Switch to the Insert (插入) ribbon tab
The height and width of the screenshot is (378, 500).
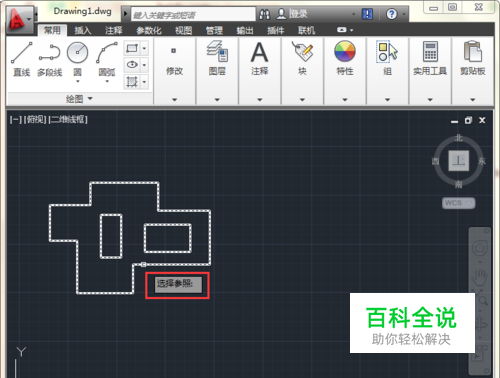click(x=82, y=30)
